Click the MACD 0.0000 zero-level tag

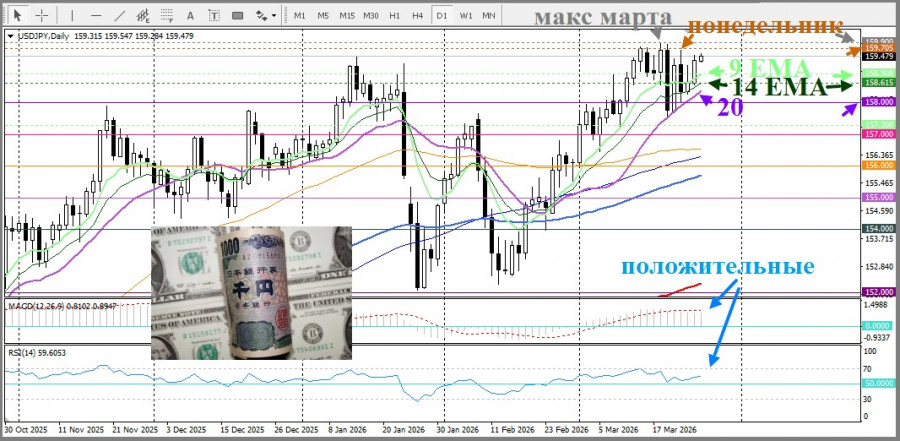pyautogui.click(x=878, y=326)
